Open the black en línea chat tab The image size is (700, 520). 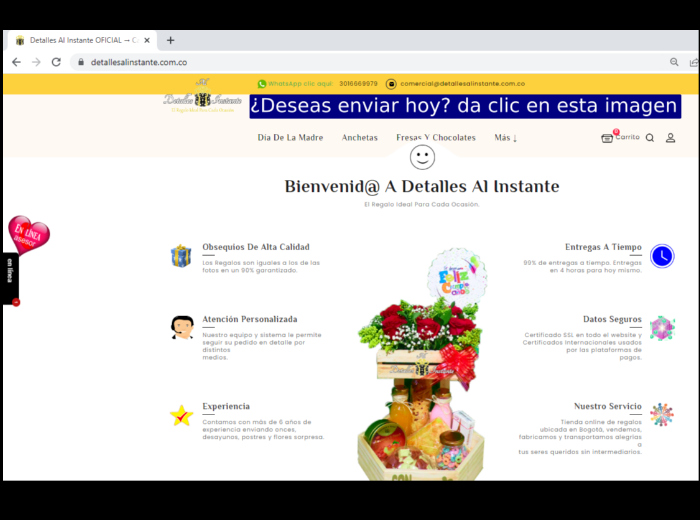[10, 279]
